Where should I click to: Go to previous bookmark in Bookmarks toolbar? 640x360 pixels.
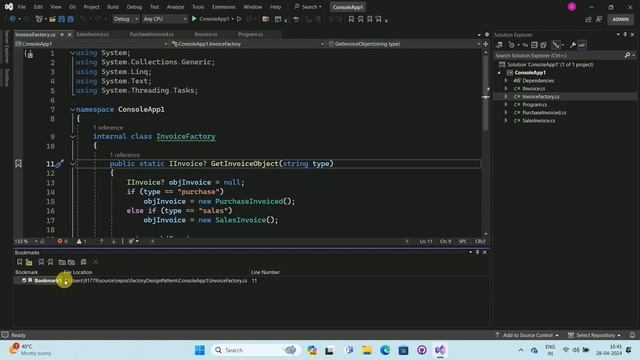41,262
